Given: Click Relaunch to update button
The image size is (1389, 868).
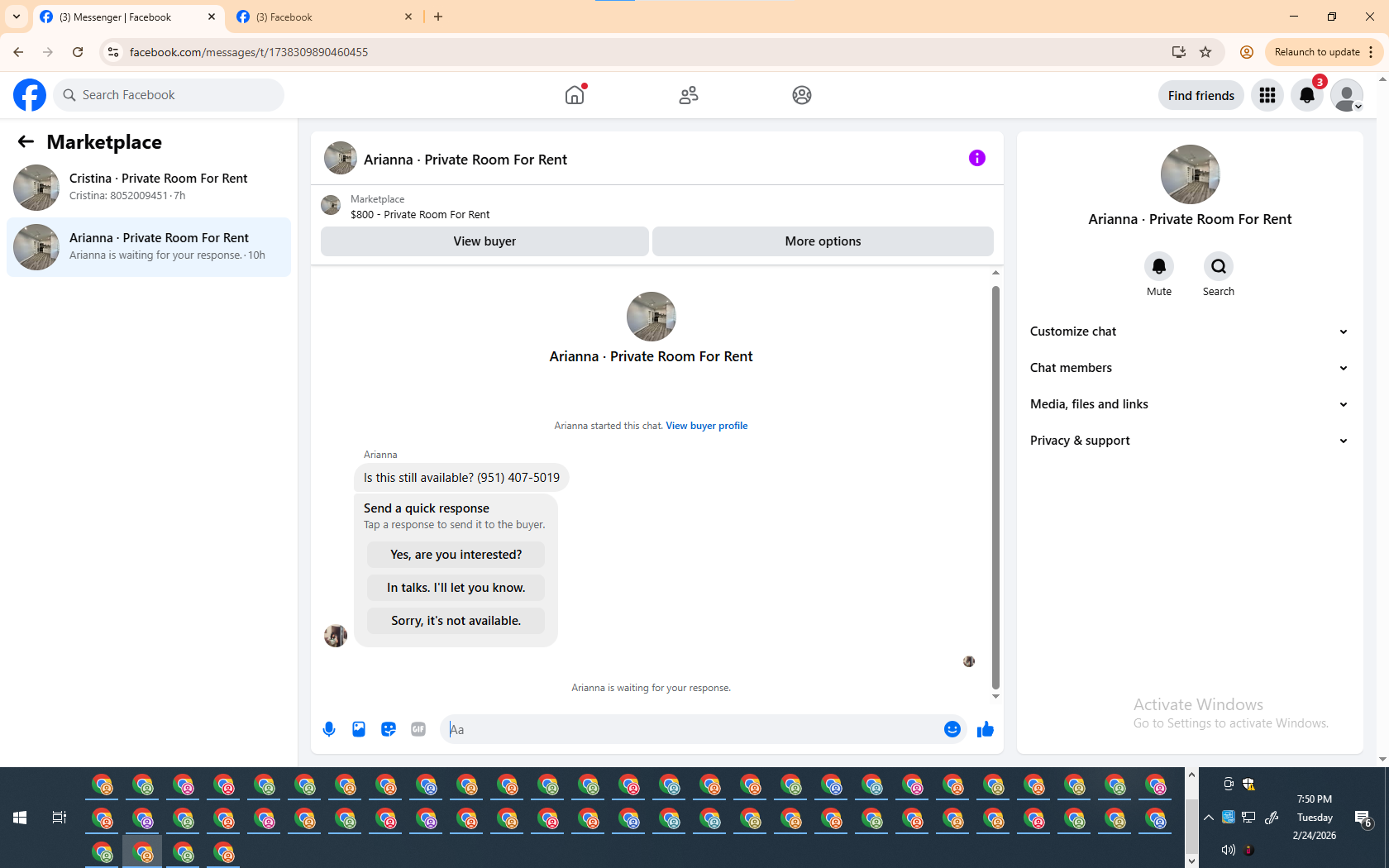Looking at the screenshot, I should tap(1316, 52).
